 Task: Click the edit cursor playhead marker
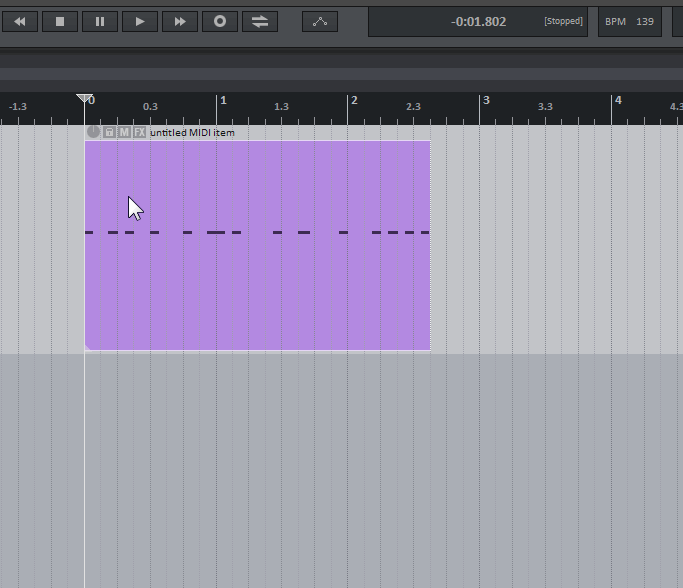pos(85,98)
